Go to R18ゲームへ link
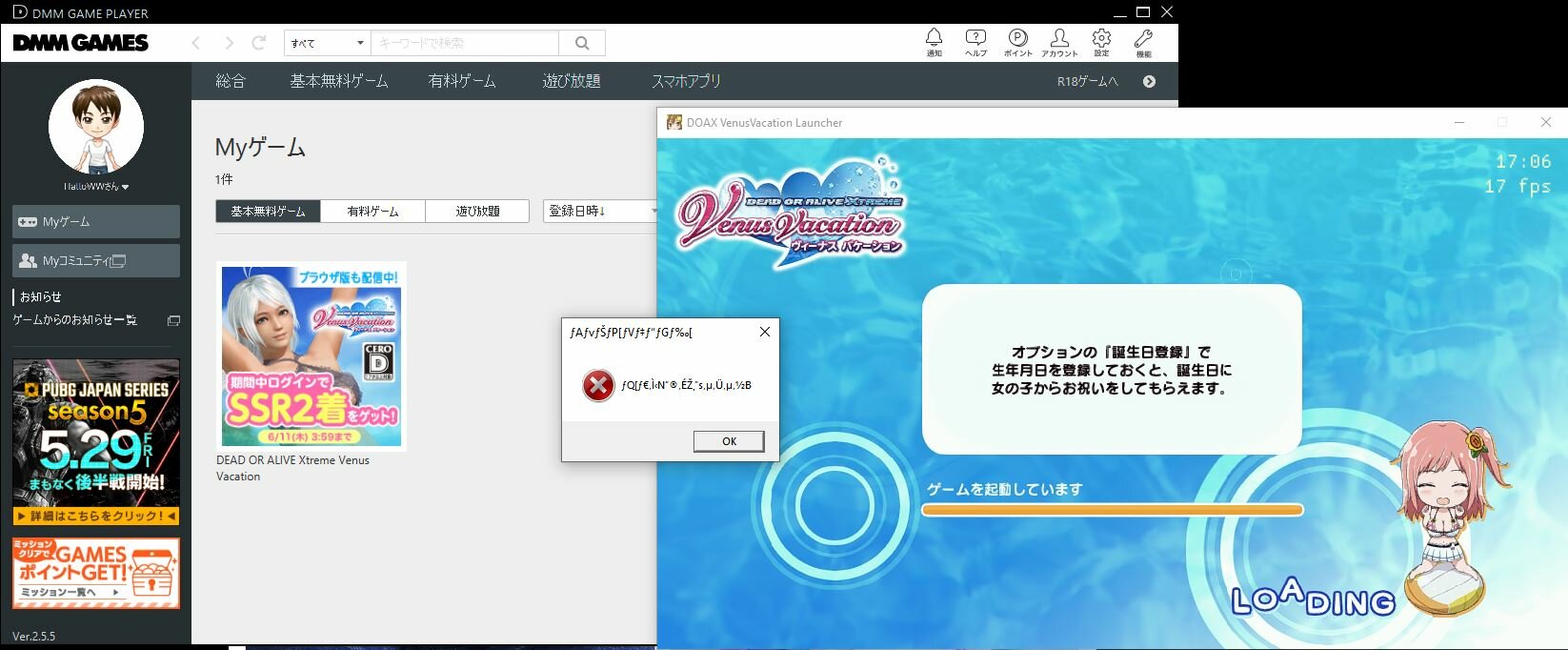The height and width of the screenshot is (650, 1568). pyautogui.click(x=1087, y=81)
